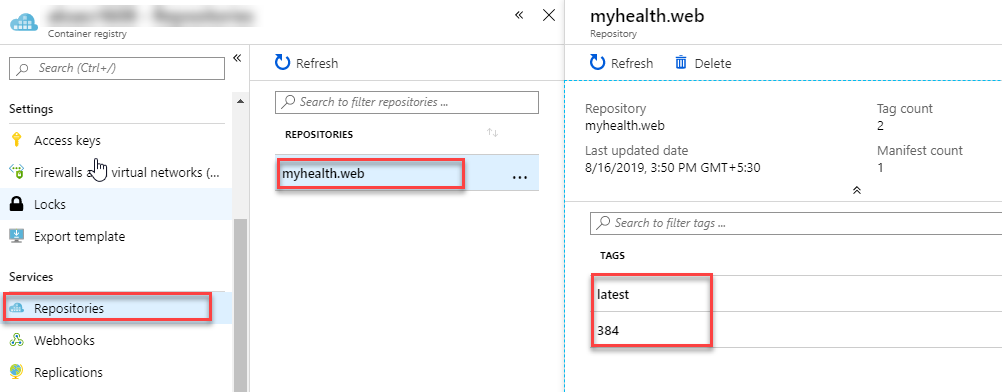
Task: Click the Repositories cloud icon
Action: point(17,308)
